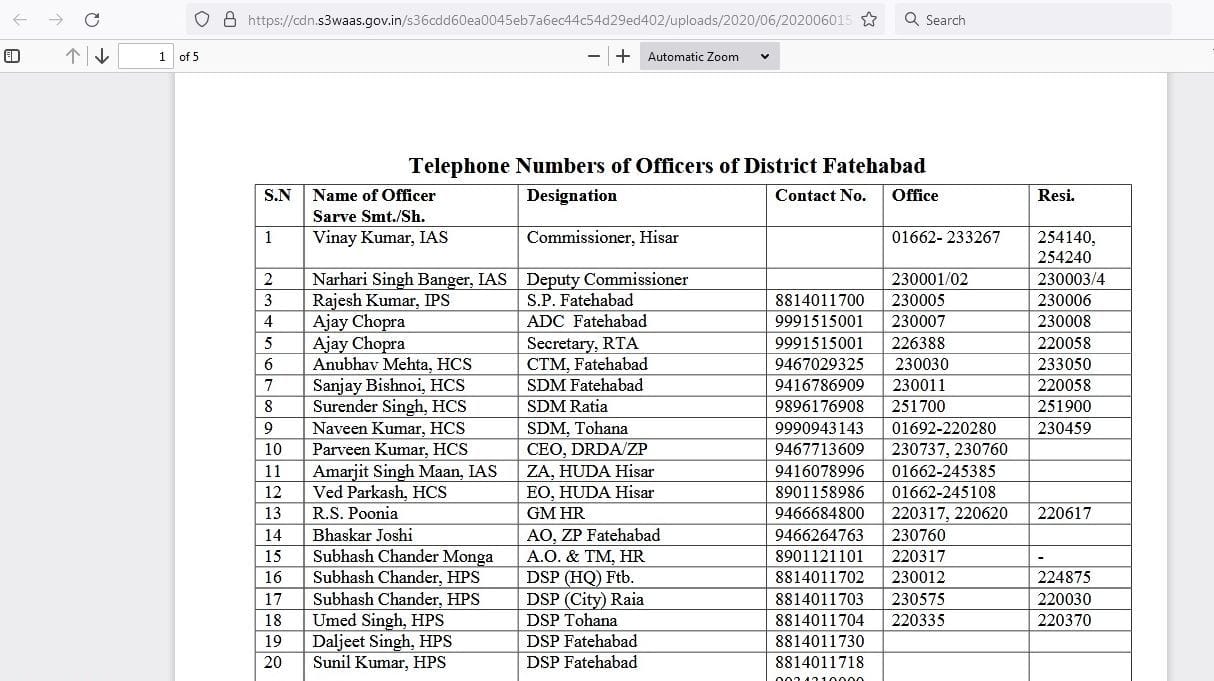The image size is (1214, 681).
Task: Click designation 'SDM Ratia'
Action: [567, 406]
